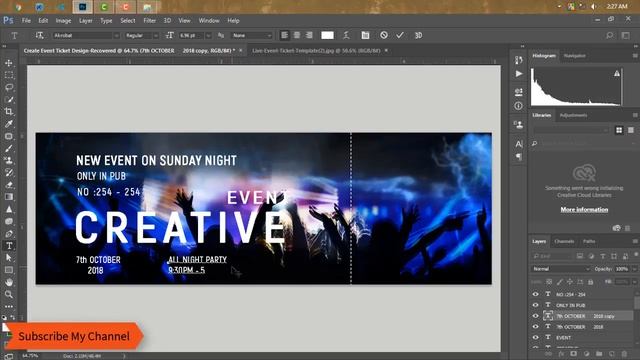Toggle lock transparent pixels
640x360 pixels.
(549, 282)
